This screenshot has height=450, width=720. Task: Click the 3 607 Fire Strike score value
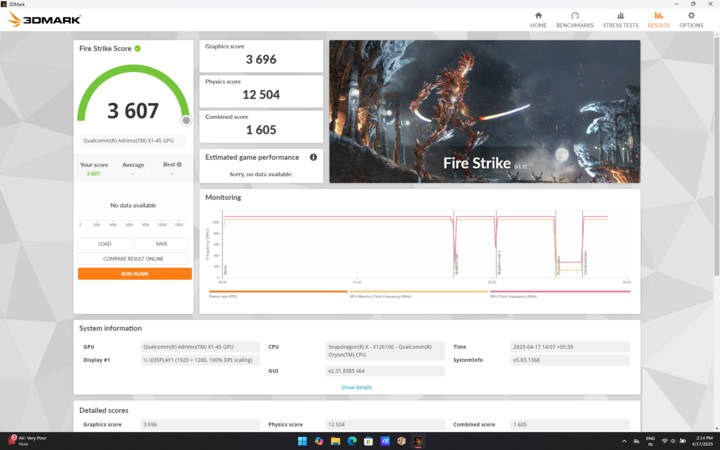[133, 111]
